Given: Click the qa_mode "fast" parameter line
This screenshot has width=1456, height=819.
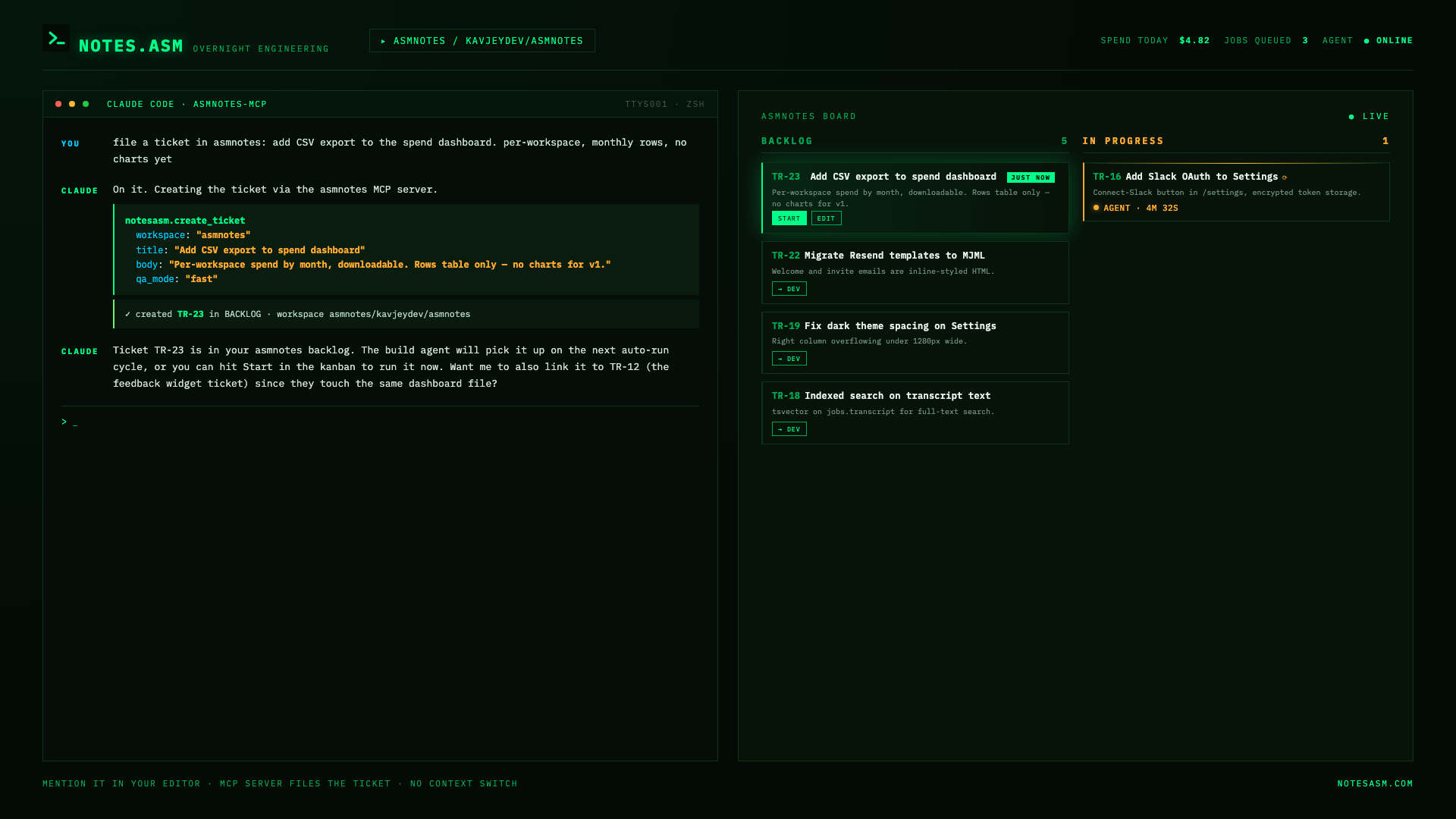Looking at the screenshot, I should (x=177, y=279).
